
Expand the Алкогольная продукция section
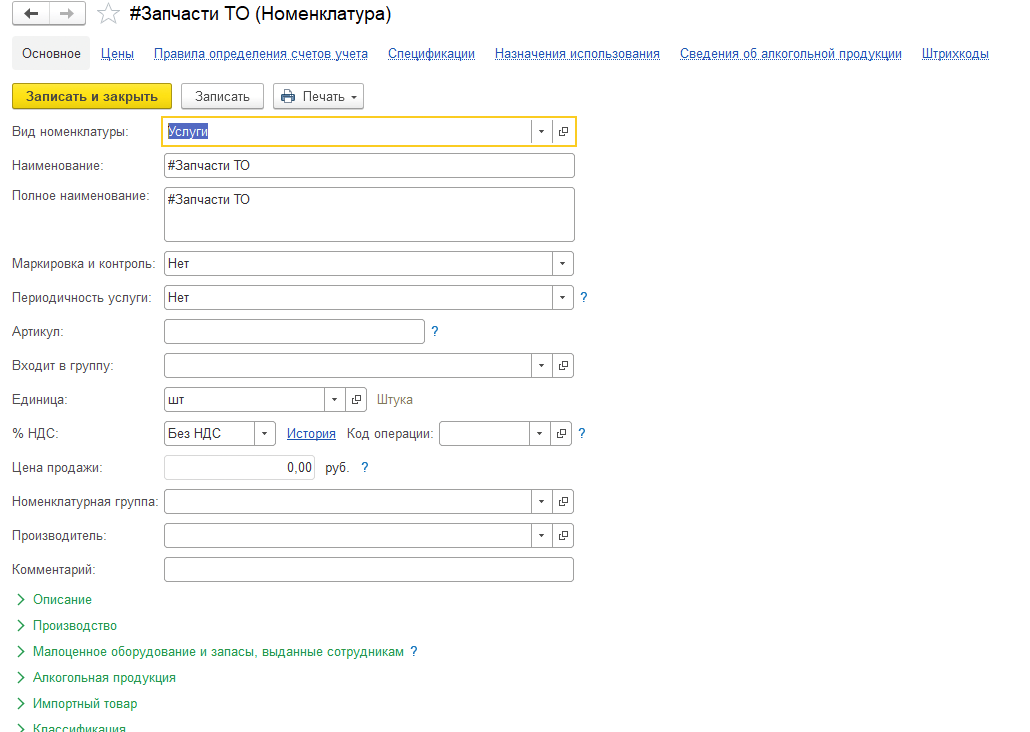pyautogui.click(x=104, y=677)
